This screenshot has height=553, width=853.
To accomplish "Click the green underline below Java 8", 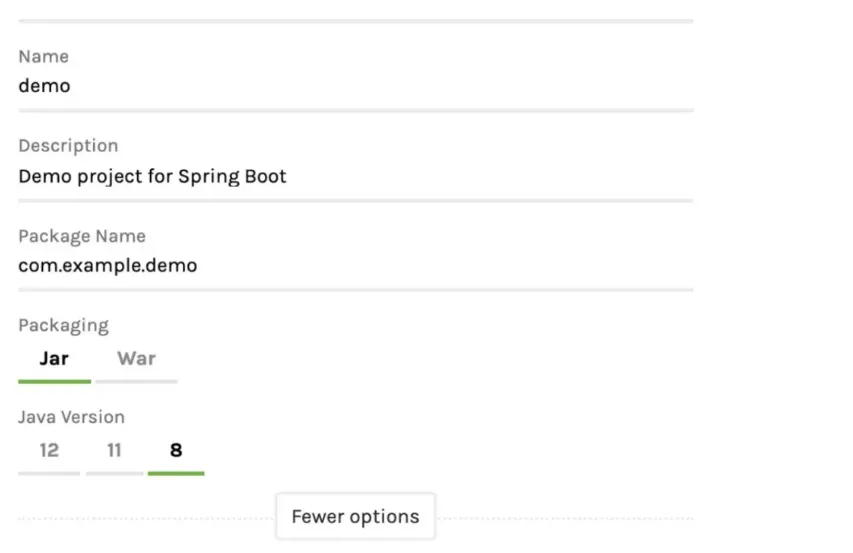I will [x=176, y=473].
